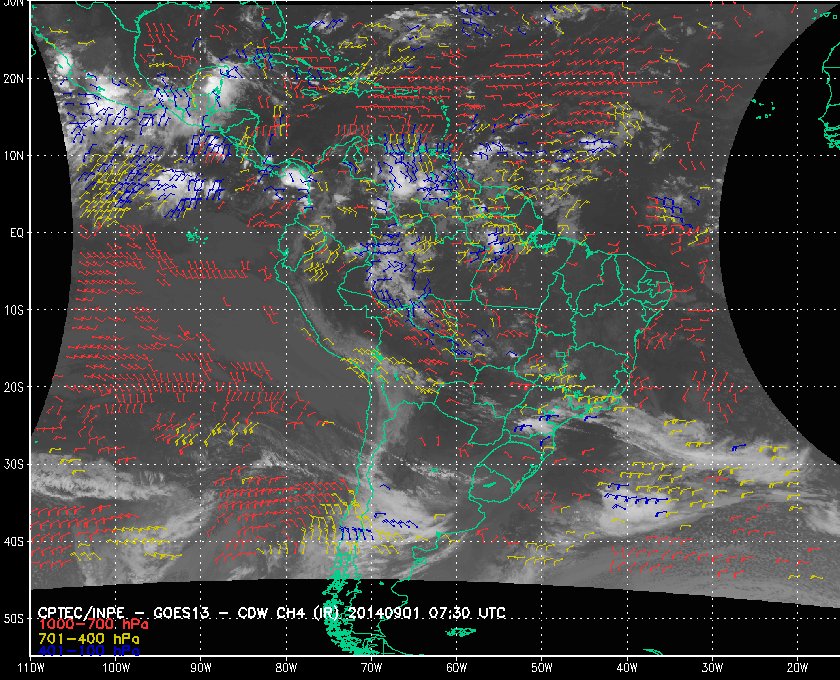Screen dimensions: 840x680
Task: Click the 40S latitude label
Action: (x=14, y=542)
